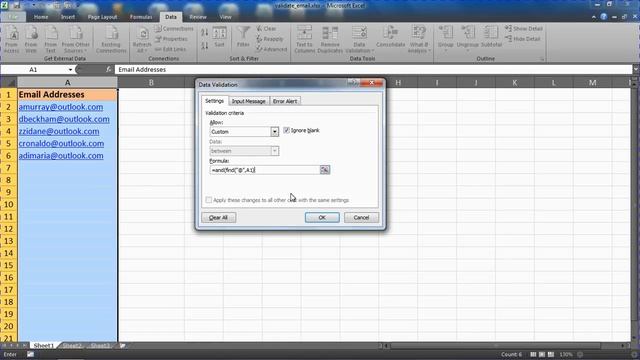The width and height of the screenshot is (640, 360).
Task: Click dbeckham@outlook.com link
Action: tap(64, 119)
